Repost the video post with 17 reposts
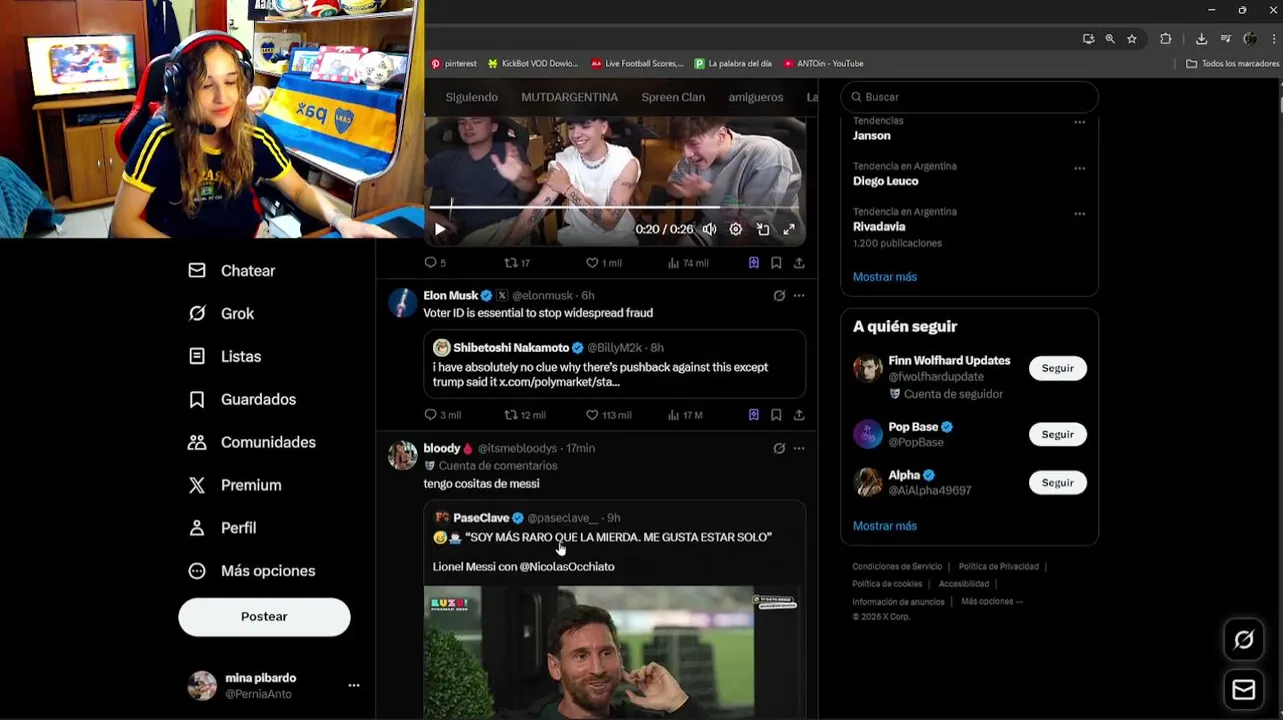The height and width of the screenshot is (720, 1283). [517, 263]
